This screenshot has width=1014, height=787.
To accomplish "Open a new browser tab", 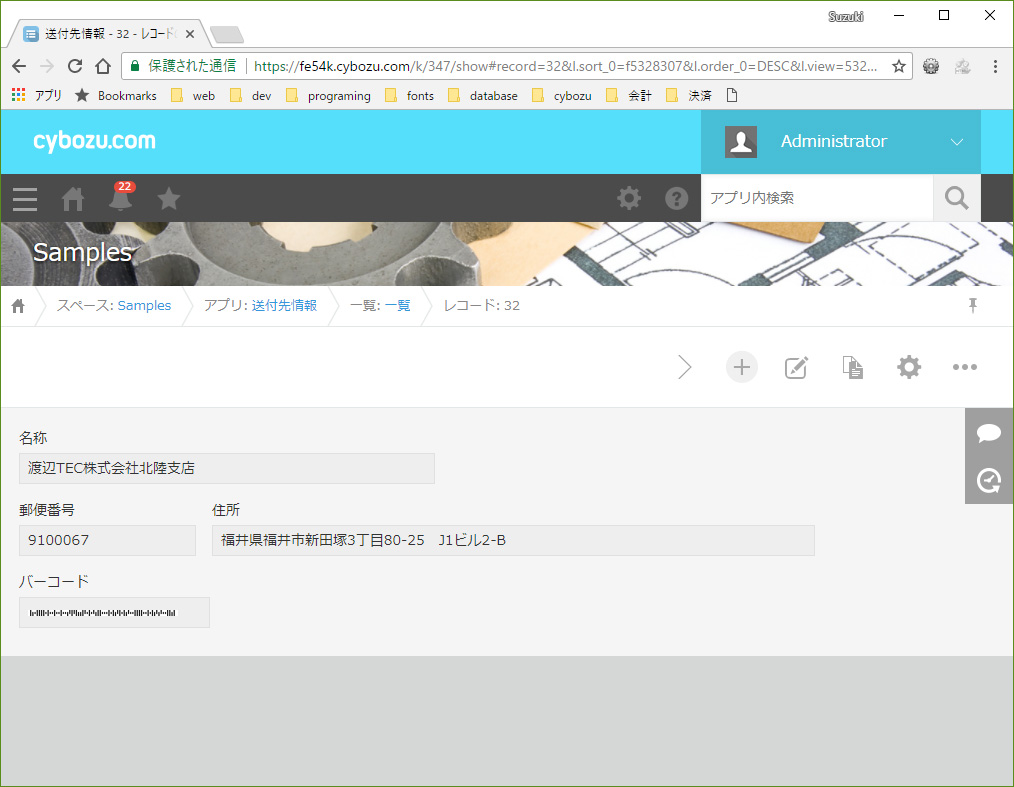I will tap(227, 34).
